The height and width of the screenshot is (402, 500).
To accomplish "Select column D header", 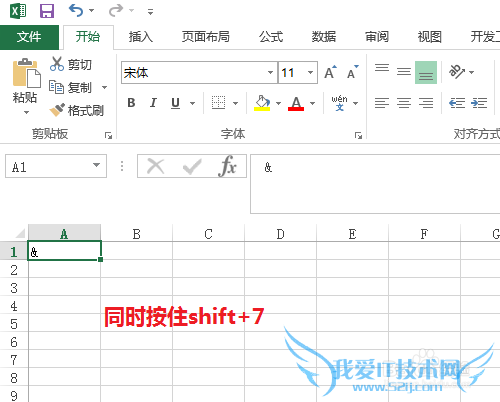I will click(281, 234).
